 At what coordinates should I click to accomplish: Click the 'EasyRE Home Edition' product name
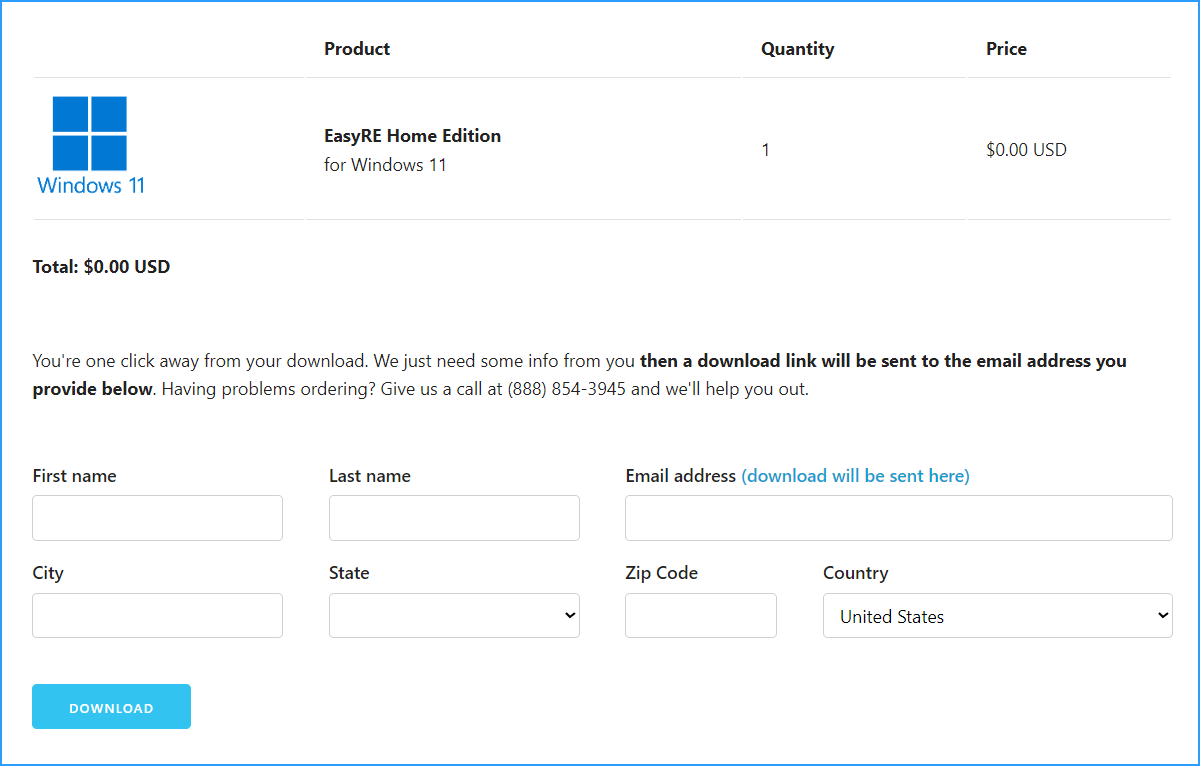click(412, 135)
